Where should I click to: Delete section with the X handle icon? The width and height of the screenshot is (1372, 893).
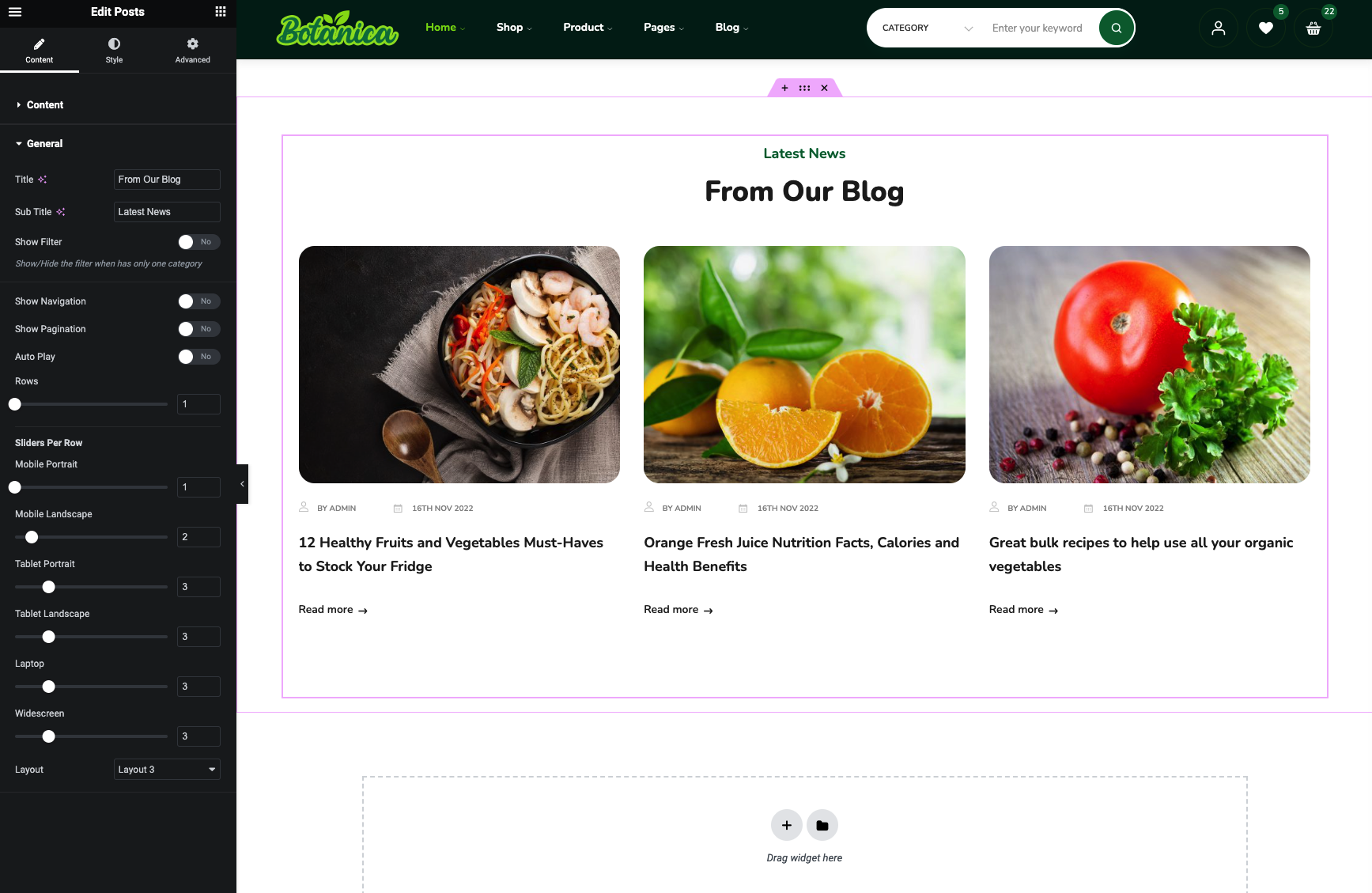[x=824, y=88]
